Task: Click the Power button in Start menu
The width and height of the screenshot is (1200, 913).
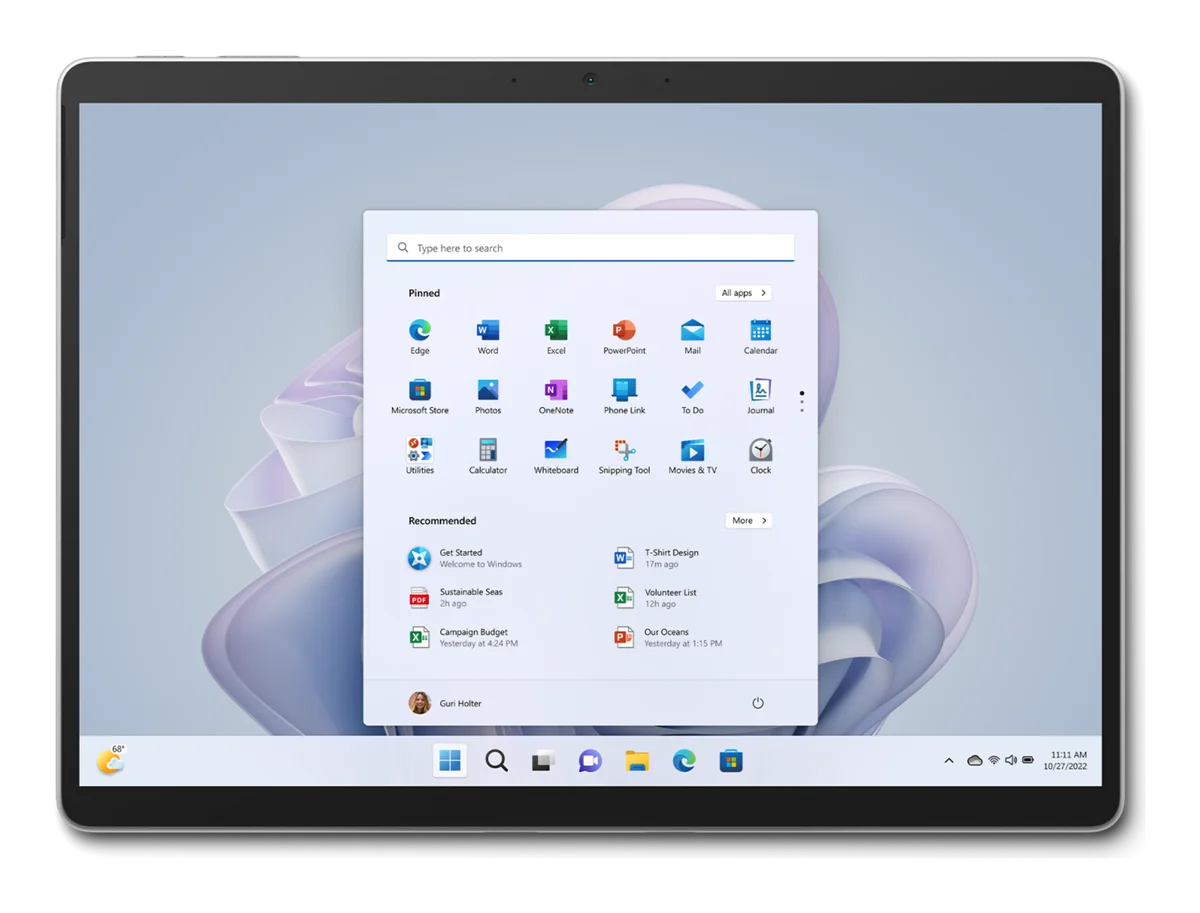Action: point(758,703)
